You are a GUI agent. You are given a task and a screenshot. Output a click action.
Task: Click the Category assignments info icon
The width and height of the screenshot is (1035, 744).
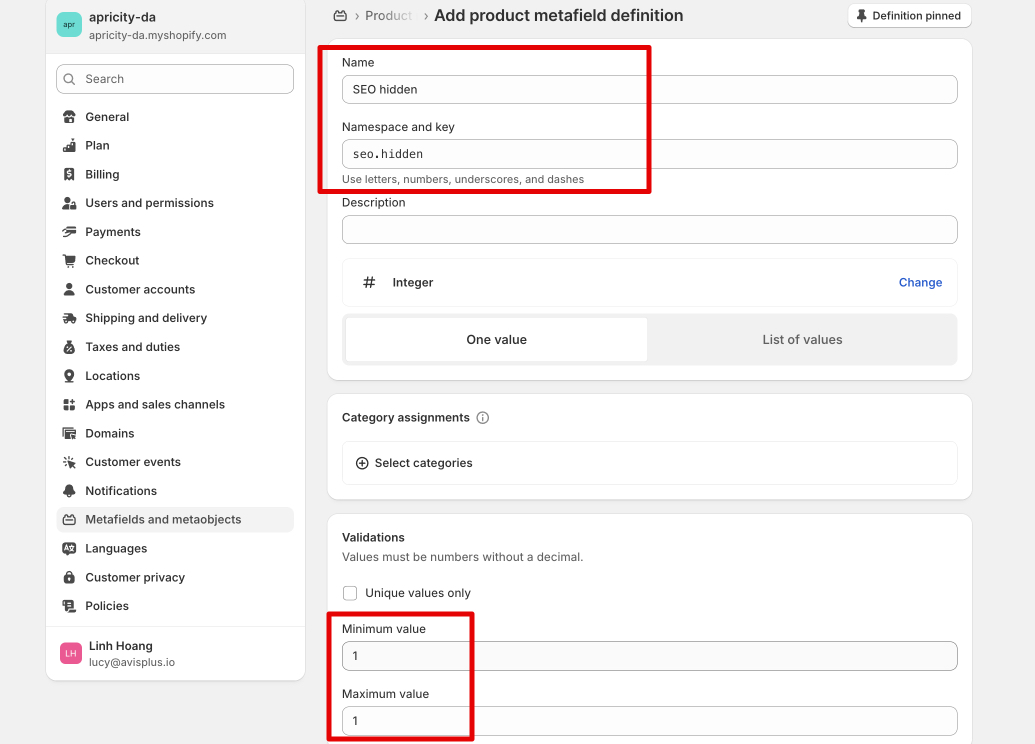point(483,418)
